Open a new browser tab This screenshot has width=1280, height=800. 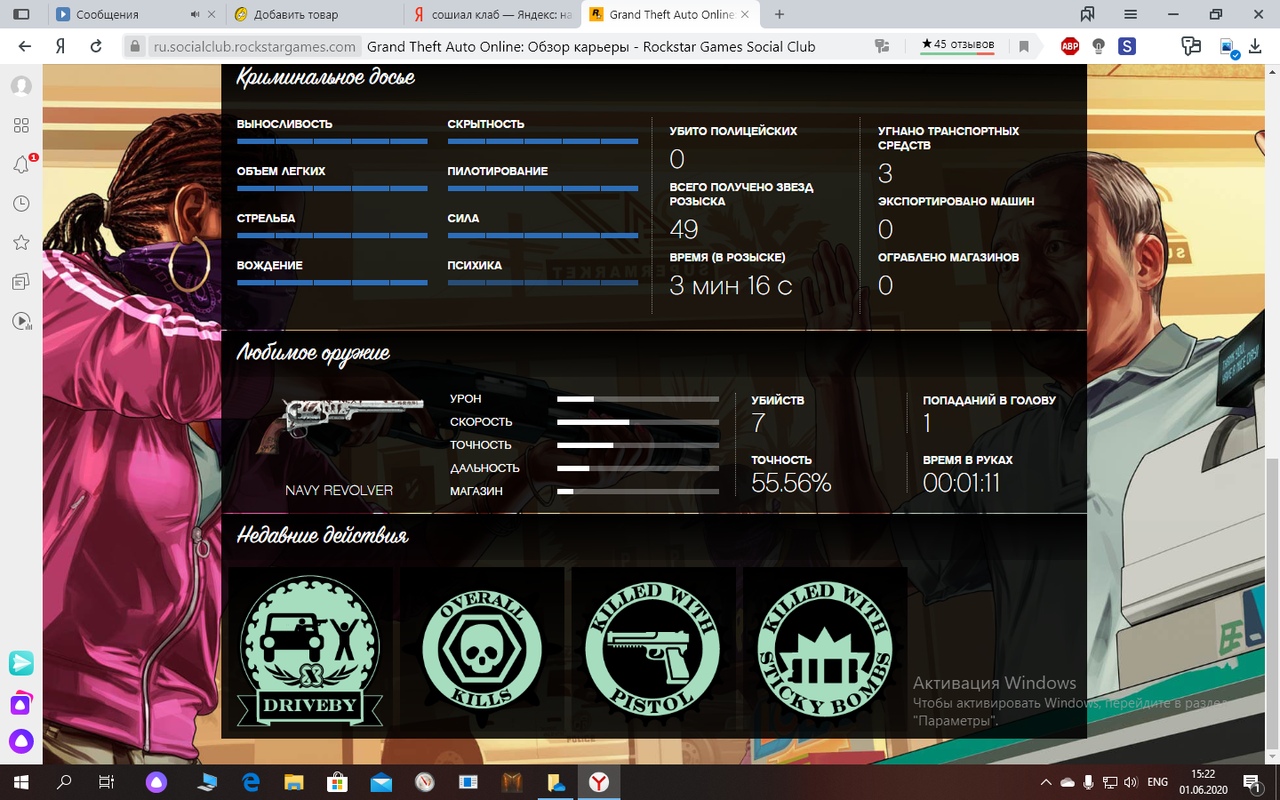[780, 15]
